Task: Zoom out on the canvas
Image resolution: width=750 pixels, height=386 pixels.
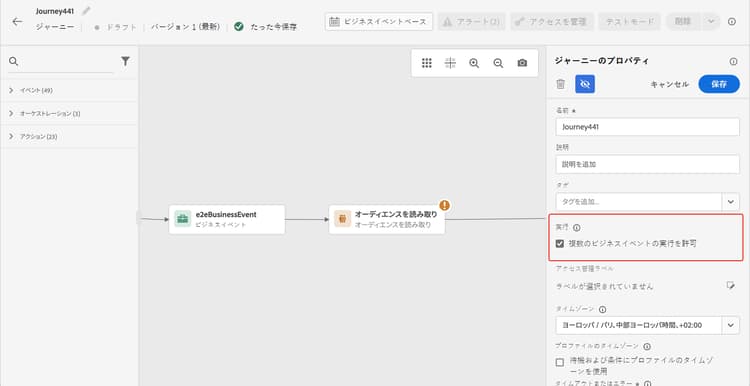Action: (498, 63)
